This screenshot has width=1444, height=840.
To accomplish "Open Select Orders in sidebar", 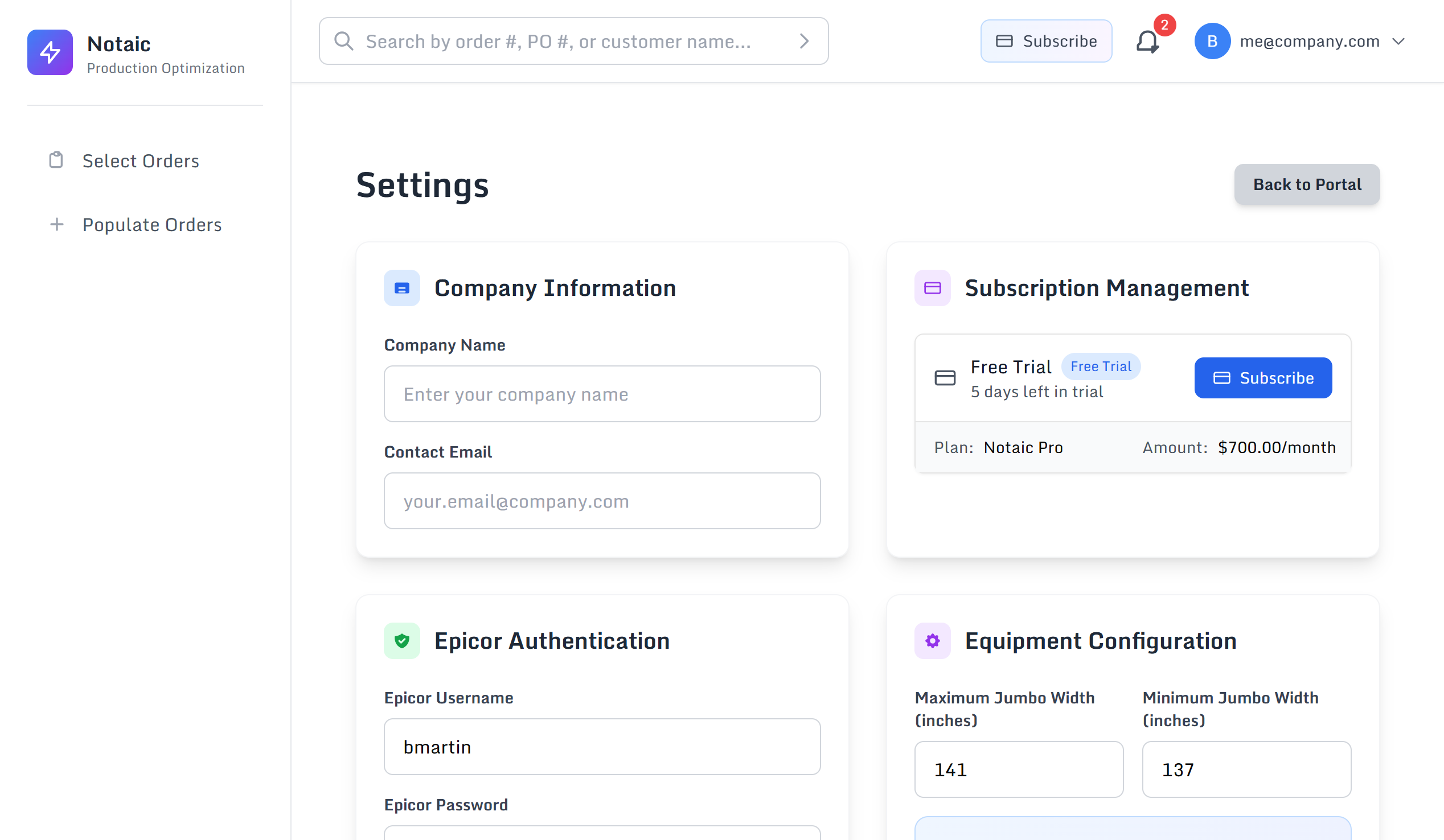I will 141,161.
